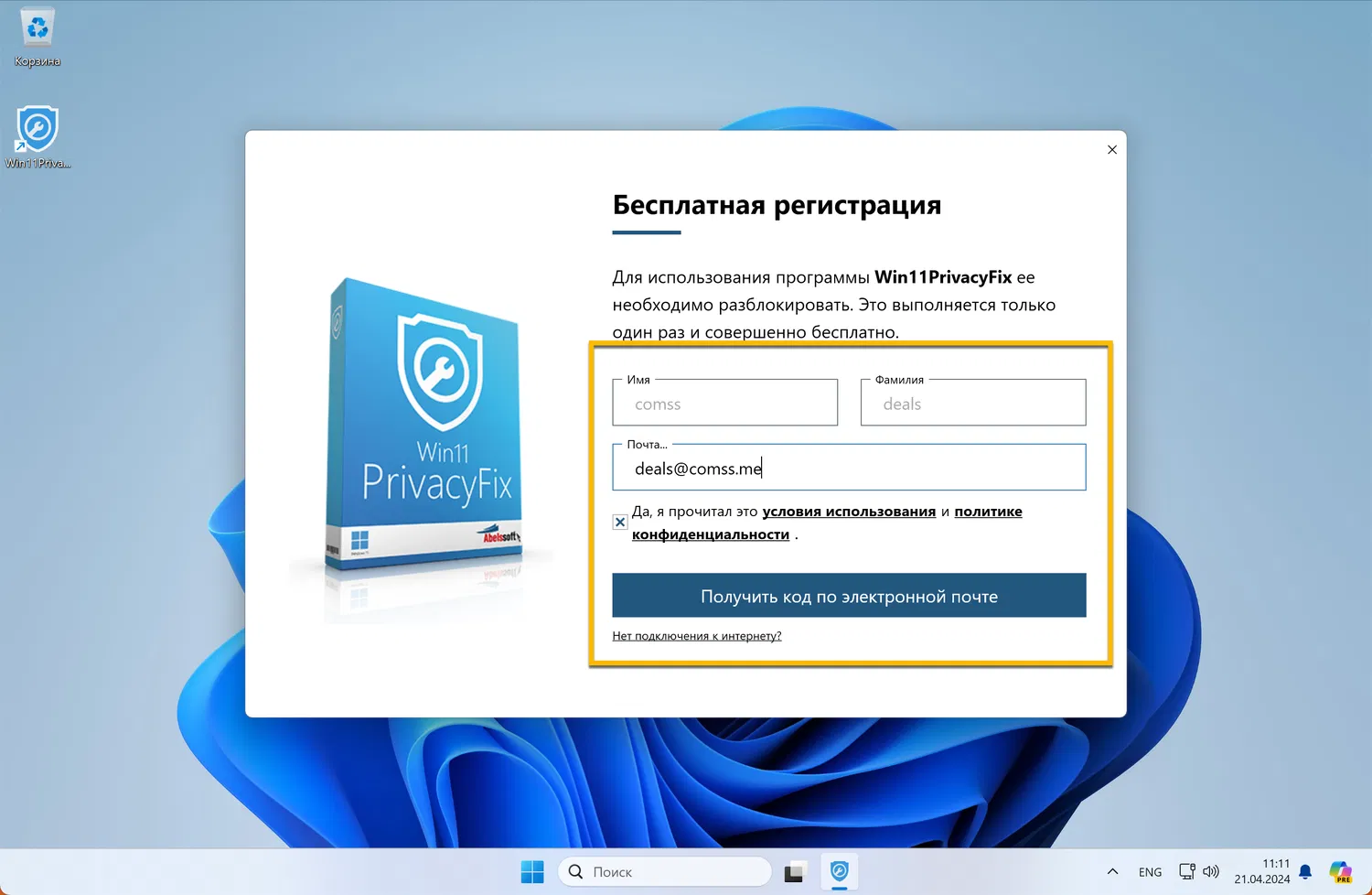Open the Windows Start menu
The height and width of the screenshot is (895, 1372).
pos(532,871)
